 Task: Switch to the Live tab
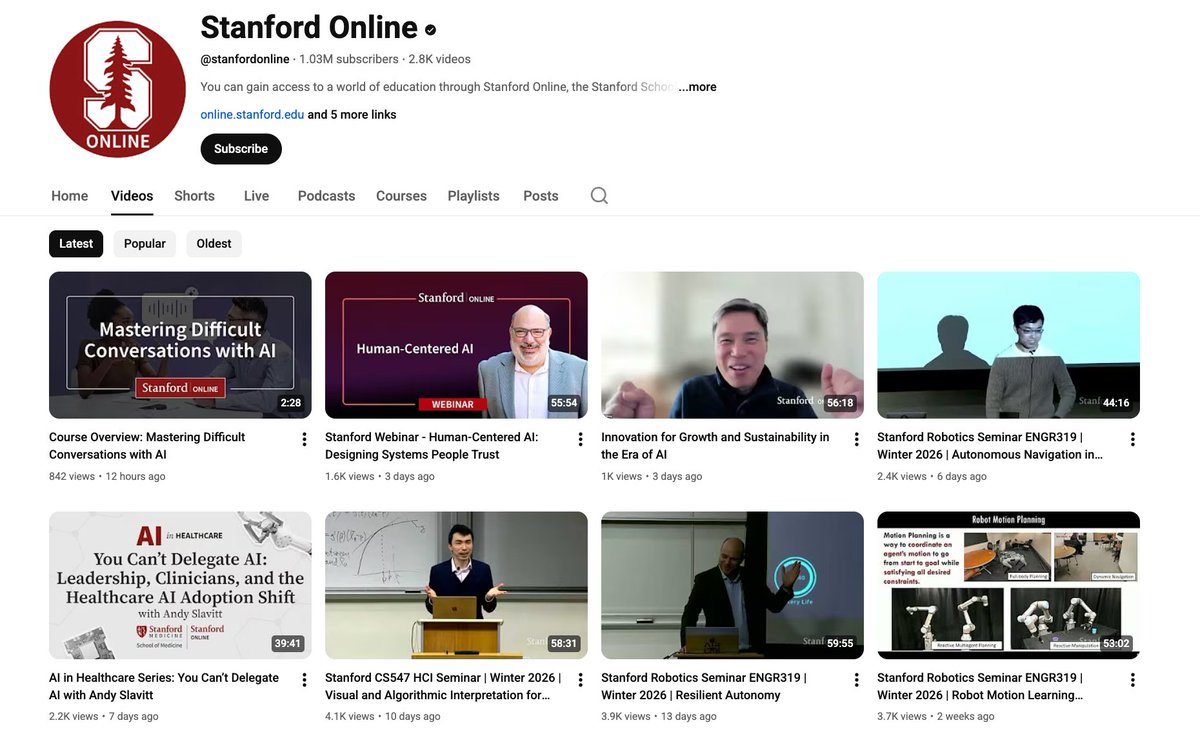coord(256,196)
